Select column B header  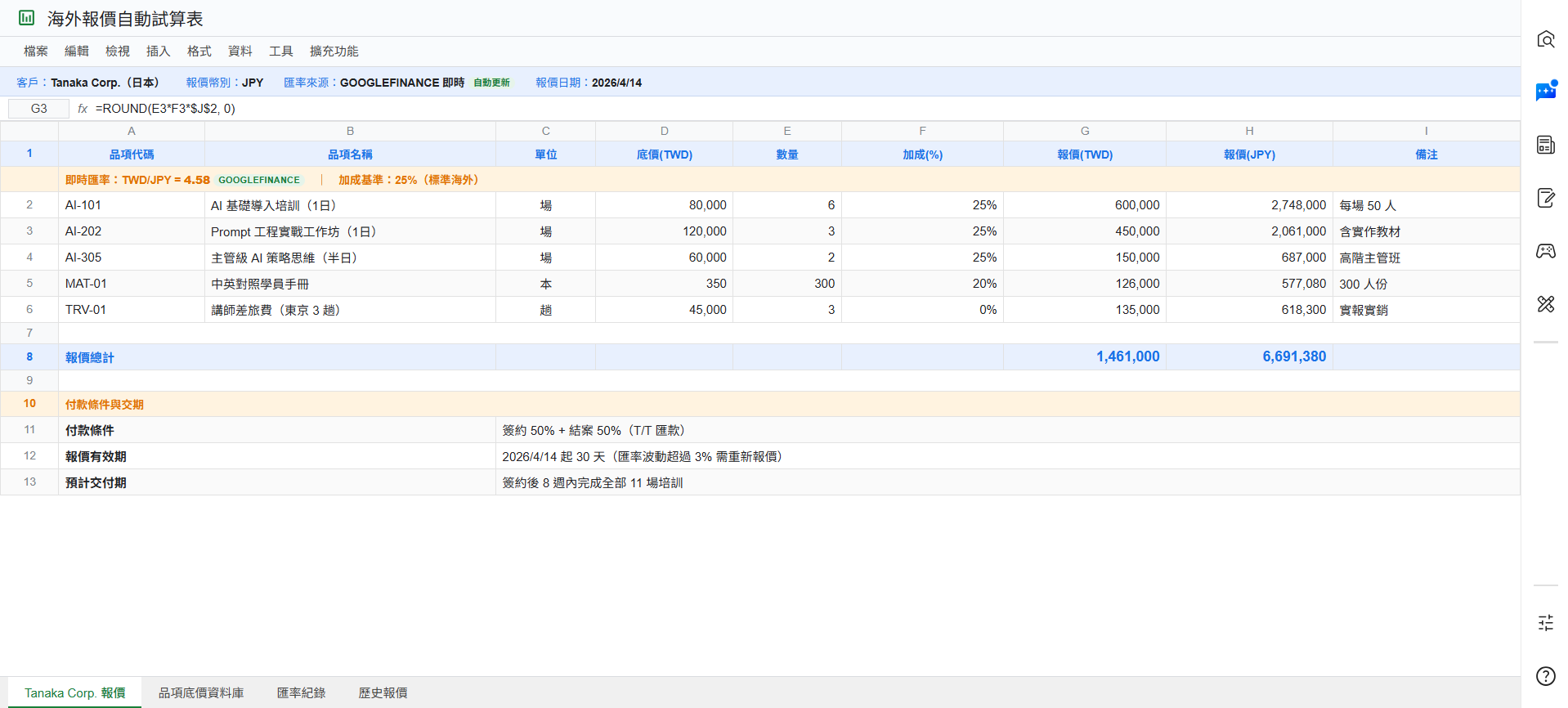(x=351, y=131)
